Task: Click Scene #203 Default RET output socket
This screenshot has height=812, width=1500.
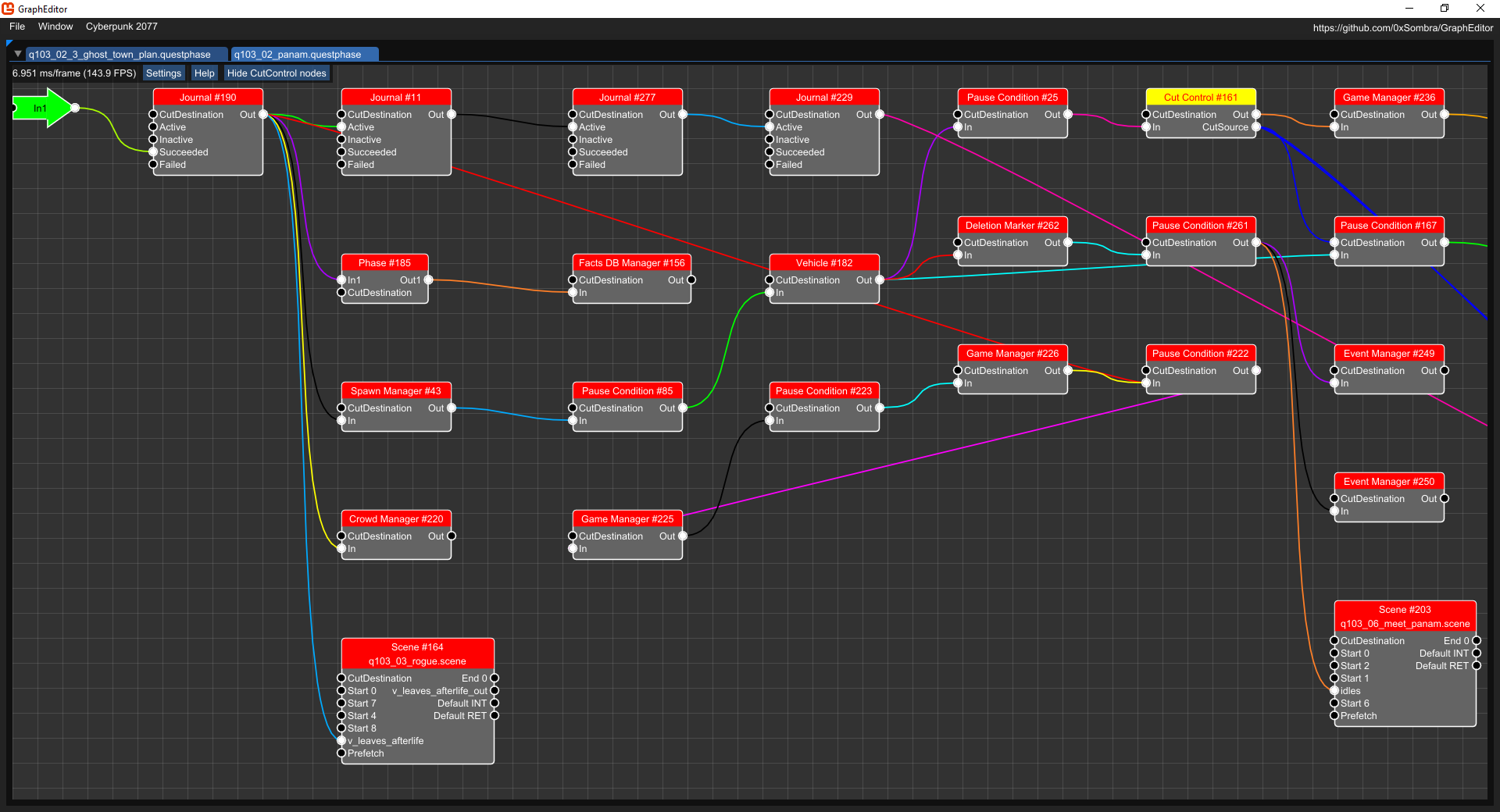Action: point(1477,666)
